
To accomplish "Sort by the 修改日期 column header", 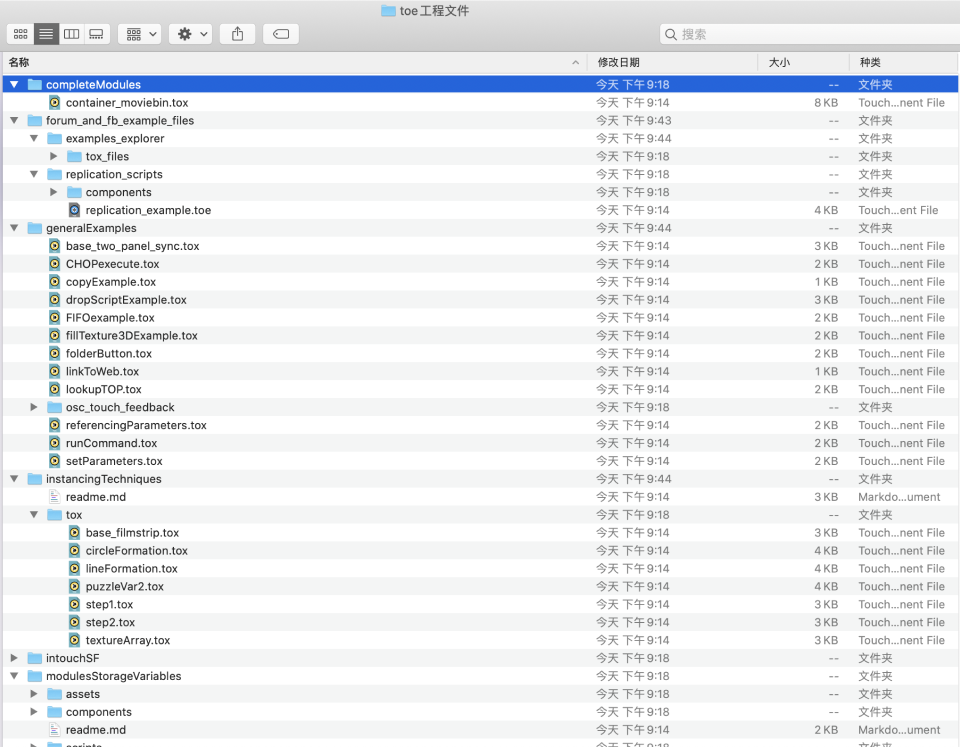I will coord(670,62).
